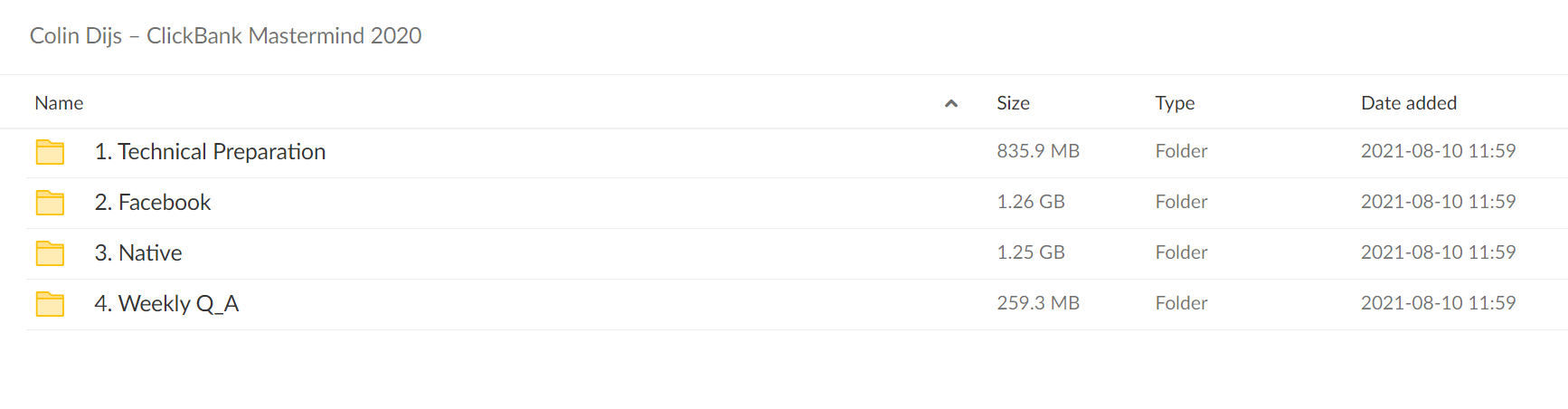Sort by Date added column header
The height and width of the screenshot is (409, 1568).
1409,103
